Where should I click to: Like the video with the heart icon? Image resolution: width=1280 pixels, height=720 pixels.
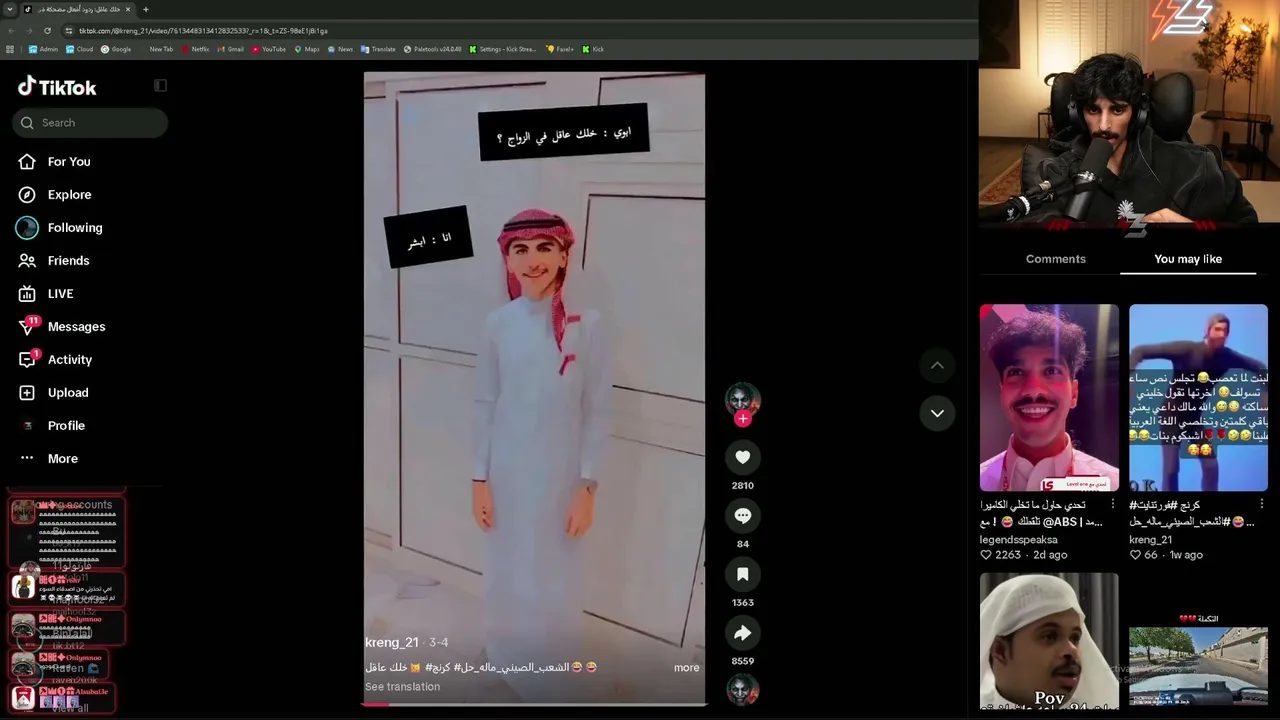[x=742, y=457]
